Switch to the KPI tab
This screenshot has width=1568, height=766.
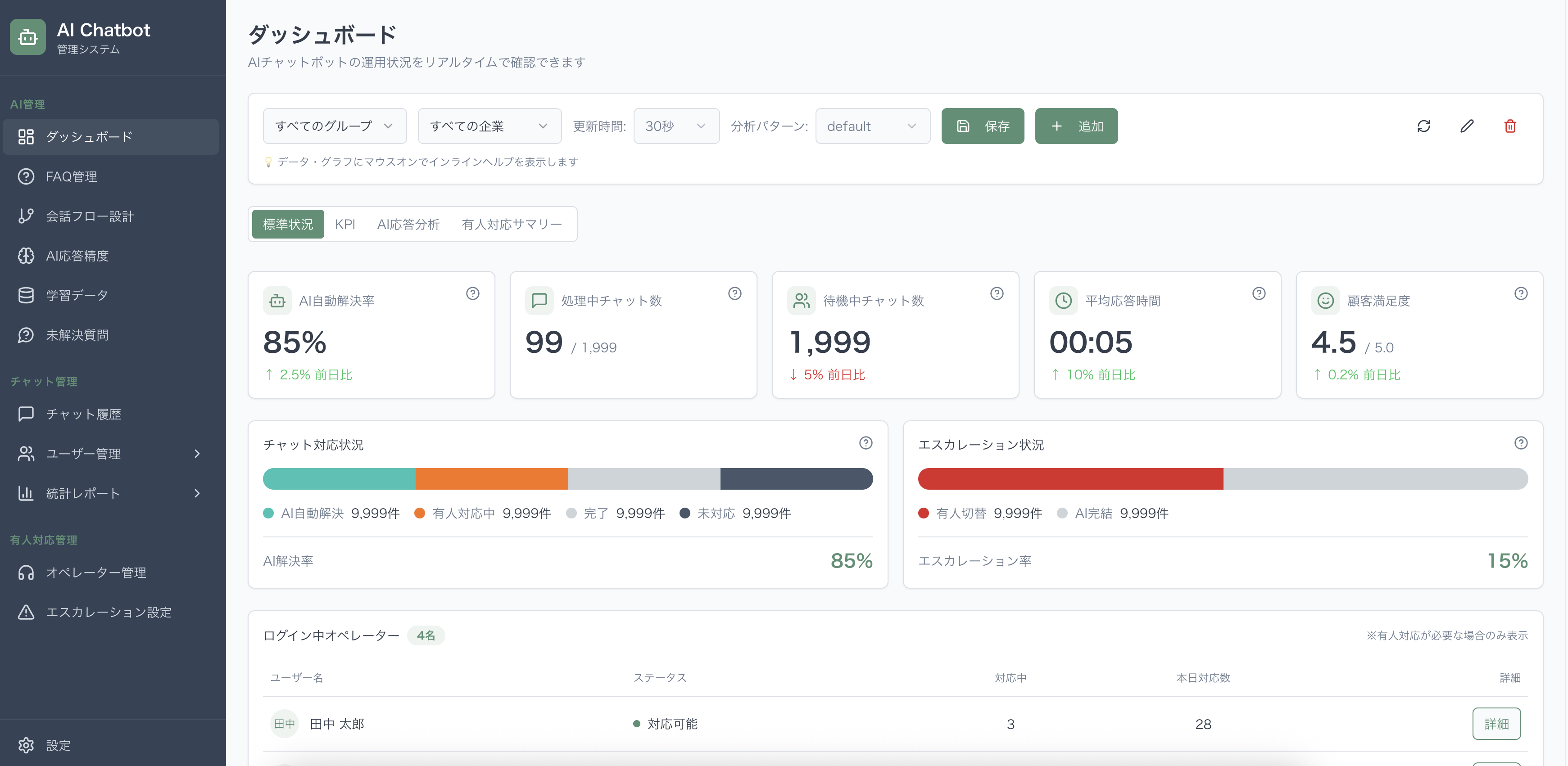[x=345, y=225]
